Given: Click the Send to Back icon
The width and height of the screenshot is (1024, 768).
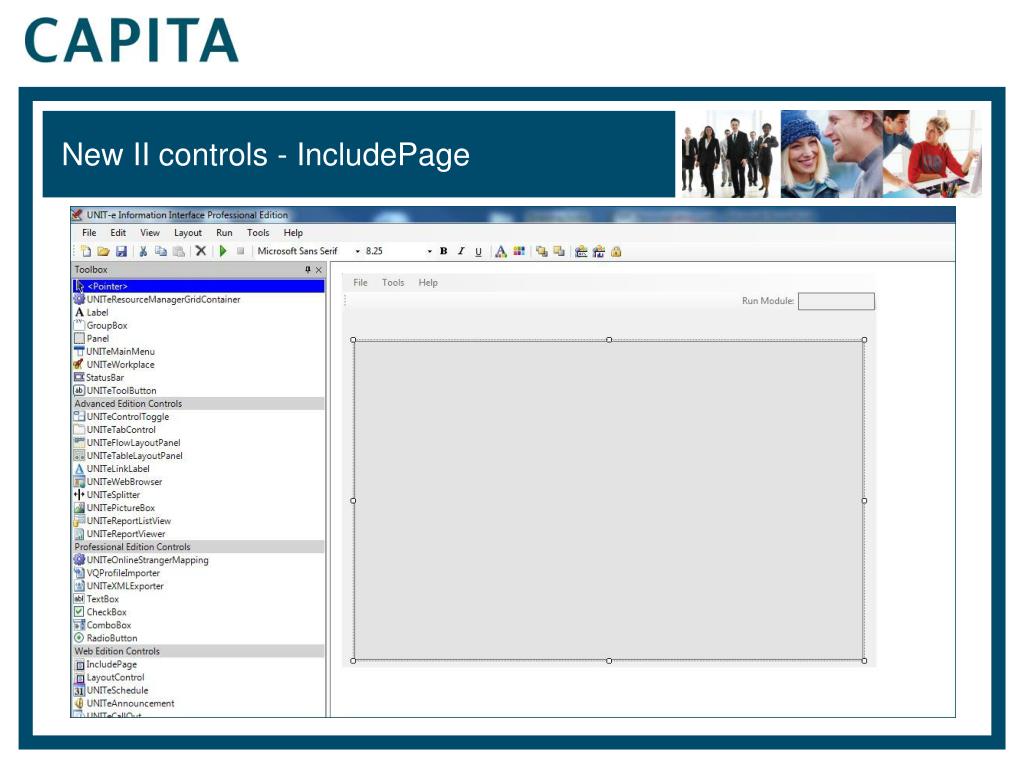Looking at the screenshot, I should (559, 251).
